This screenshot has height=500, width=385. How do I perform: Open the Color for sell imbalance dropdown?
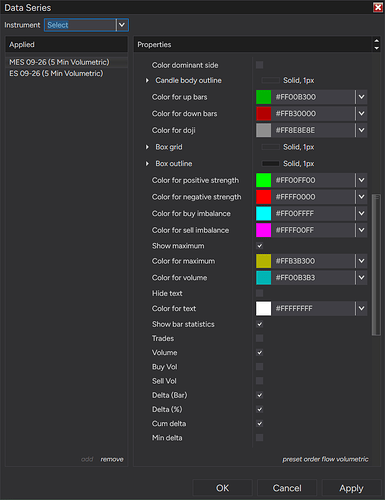coord(361,230)
